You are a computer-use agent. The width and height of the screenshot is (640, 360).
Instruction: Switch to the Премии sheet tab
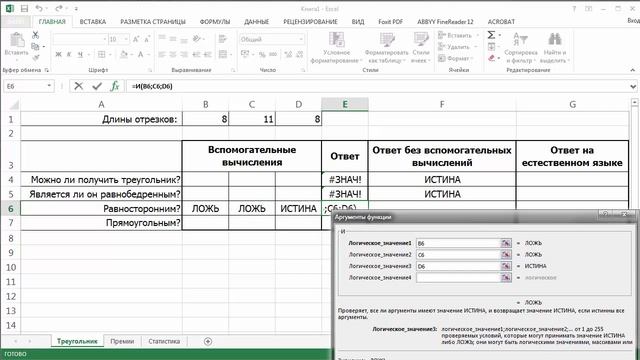coord(122,341)
